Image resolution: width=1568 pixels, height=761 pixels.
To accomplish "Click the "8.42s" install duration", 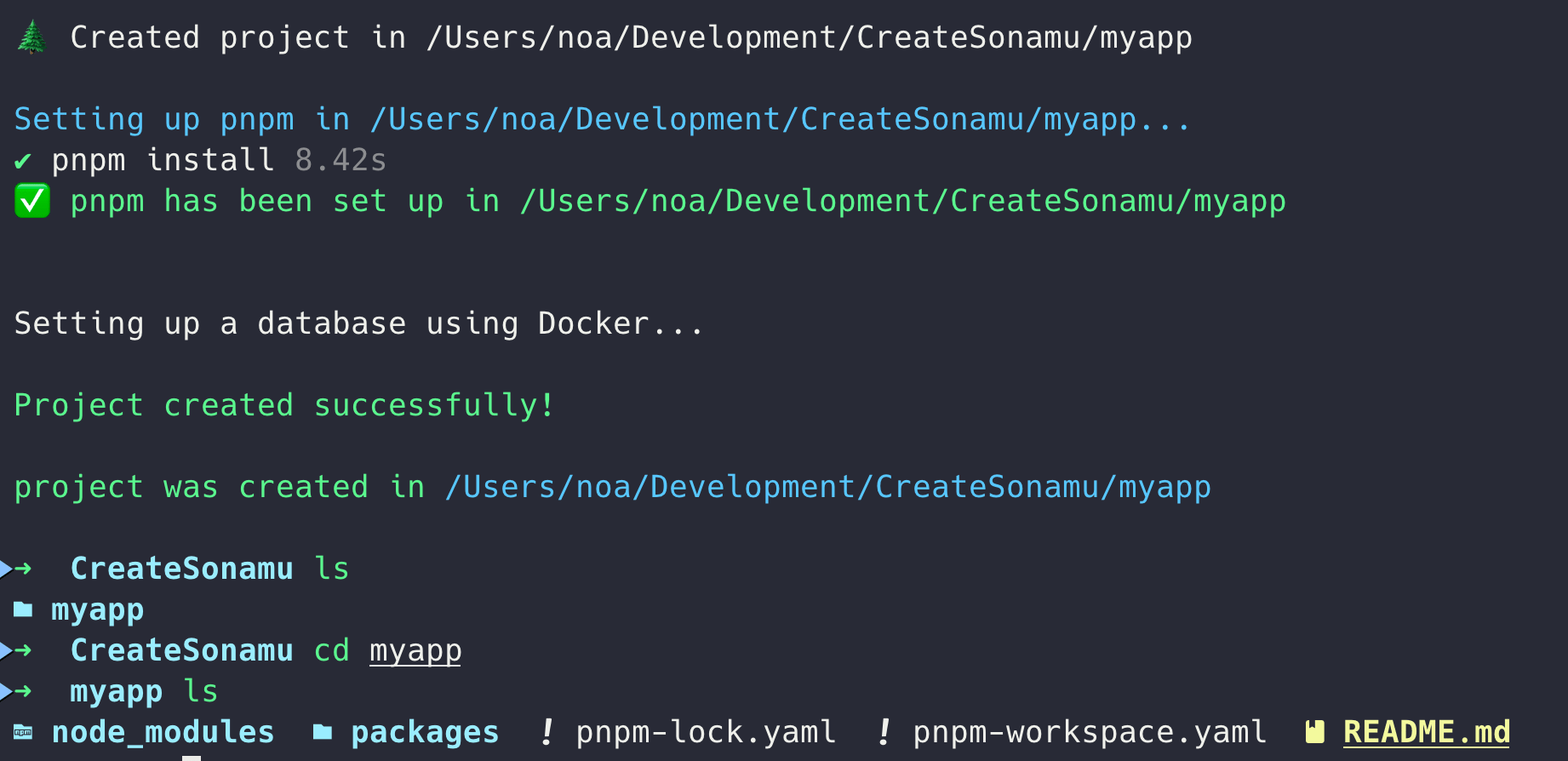I will (340, 160).
